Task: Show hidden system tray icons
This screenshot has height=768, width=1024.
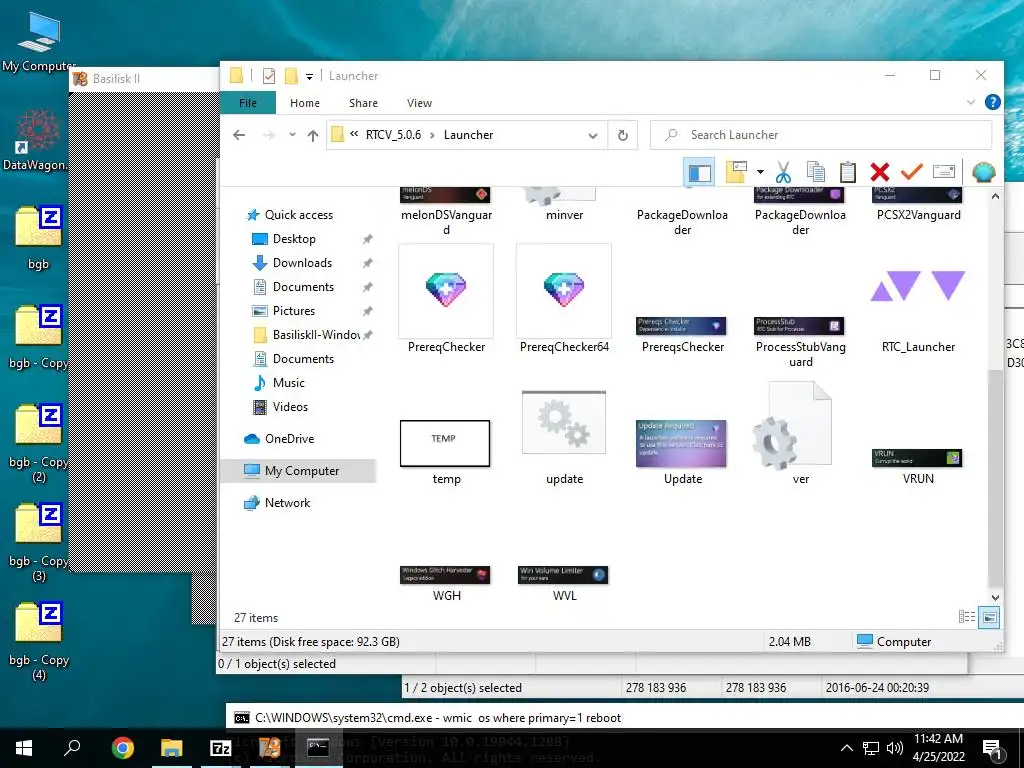Action: (846, 748)
